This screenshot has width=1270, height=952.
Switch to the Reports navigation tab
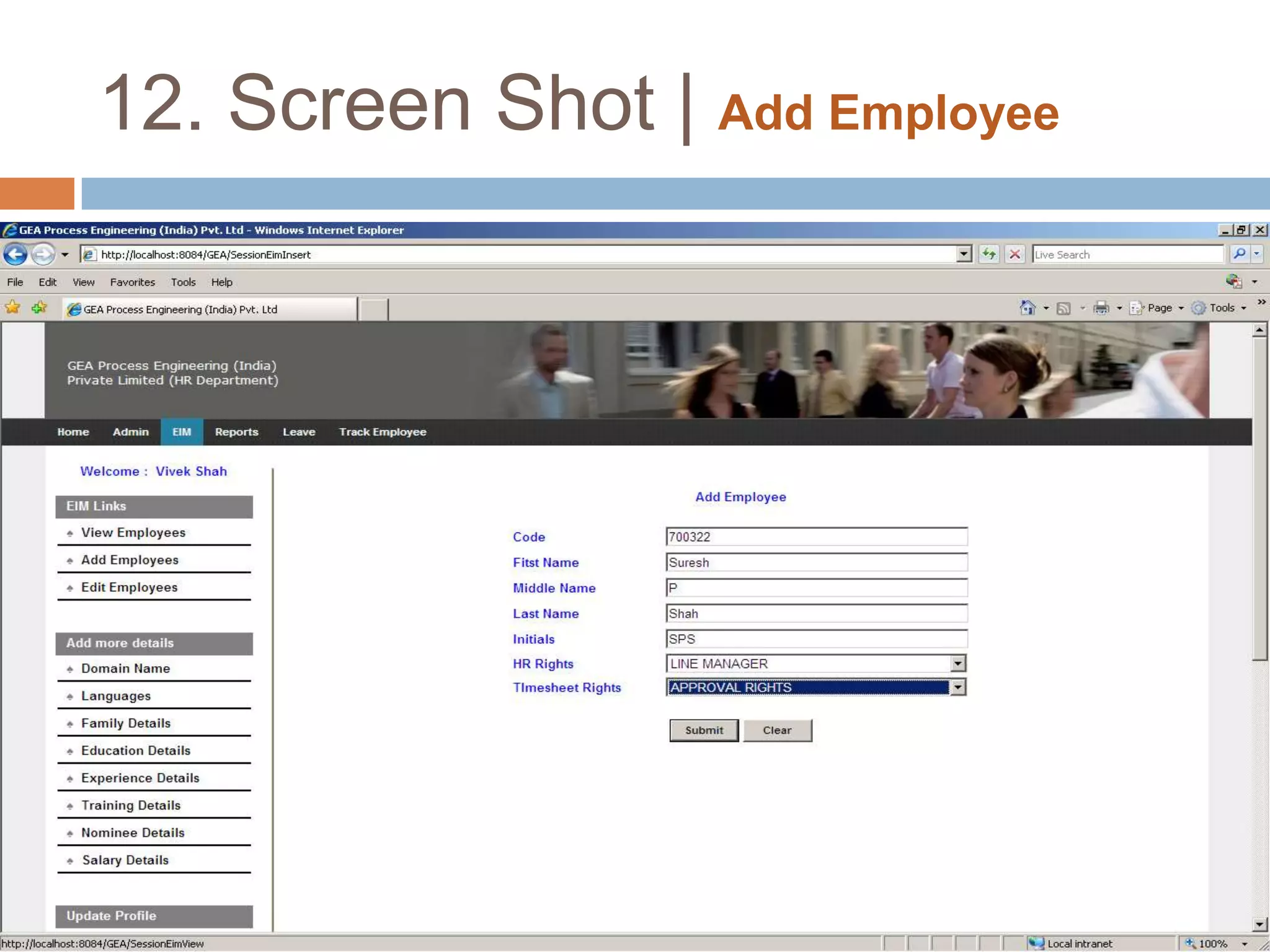236,432
